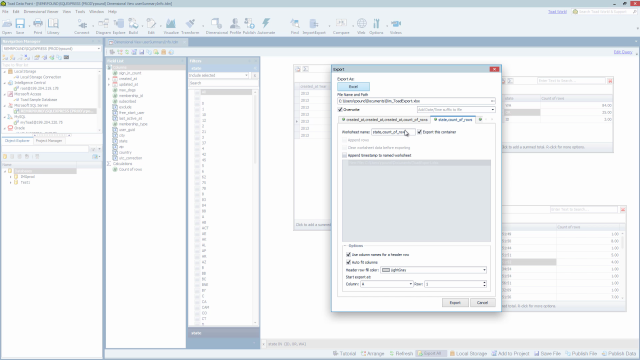
Task: Click the Web globe icon
Action: coord(361,26)
